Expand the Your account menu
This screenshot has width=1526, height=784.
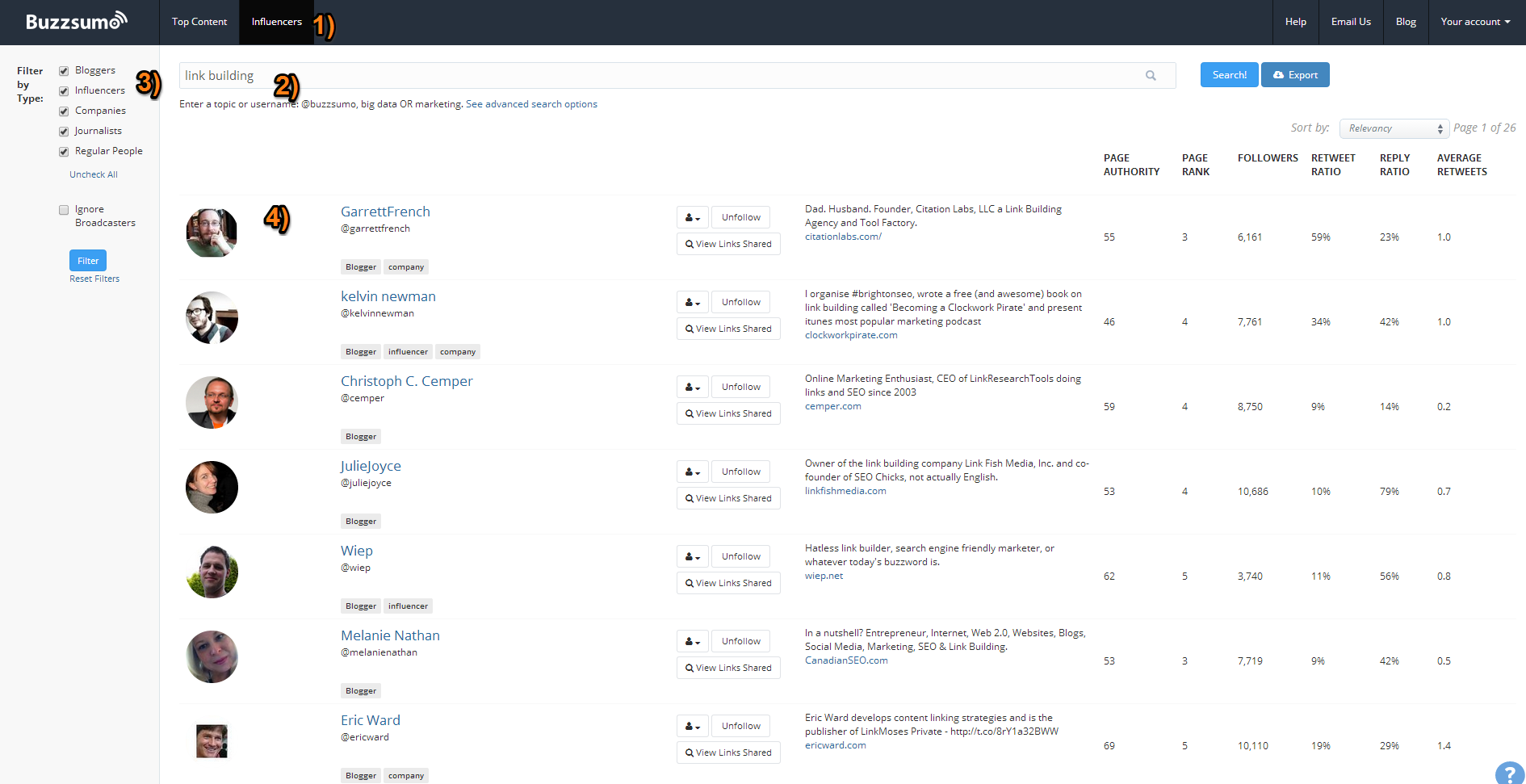(1474, 22)
